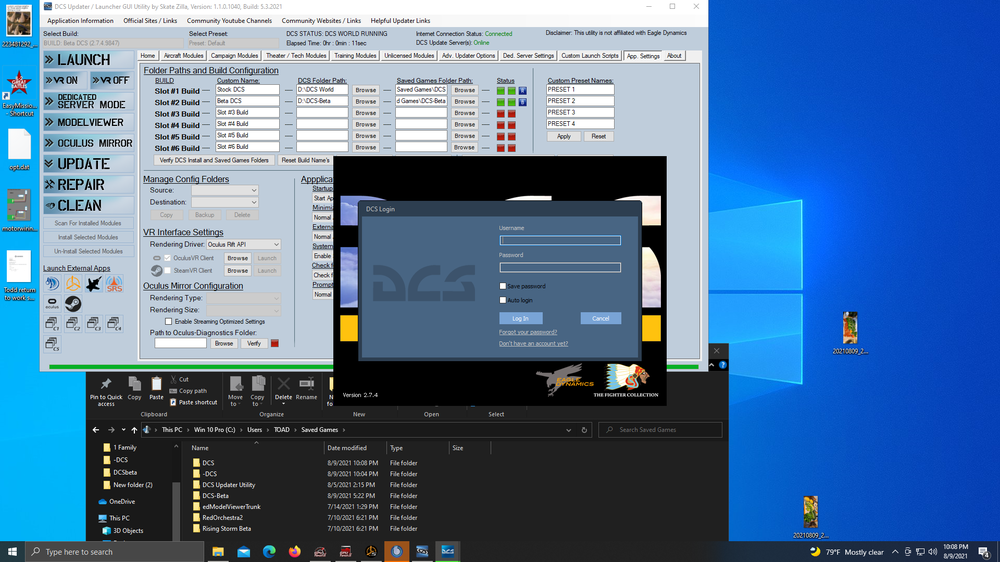Open the Official Sites / Links menu
The image size is (1000, 562).
(150, 20)
